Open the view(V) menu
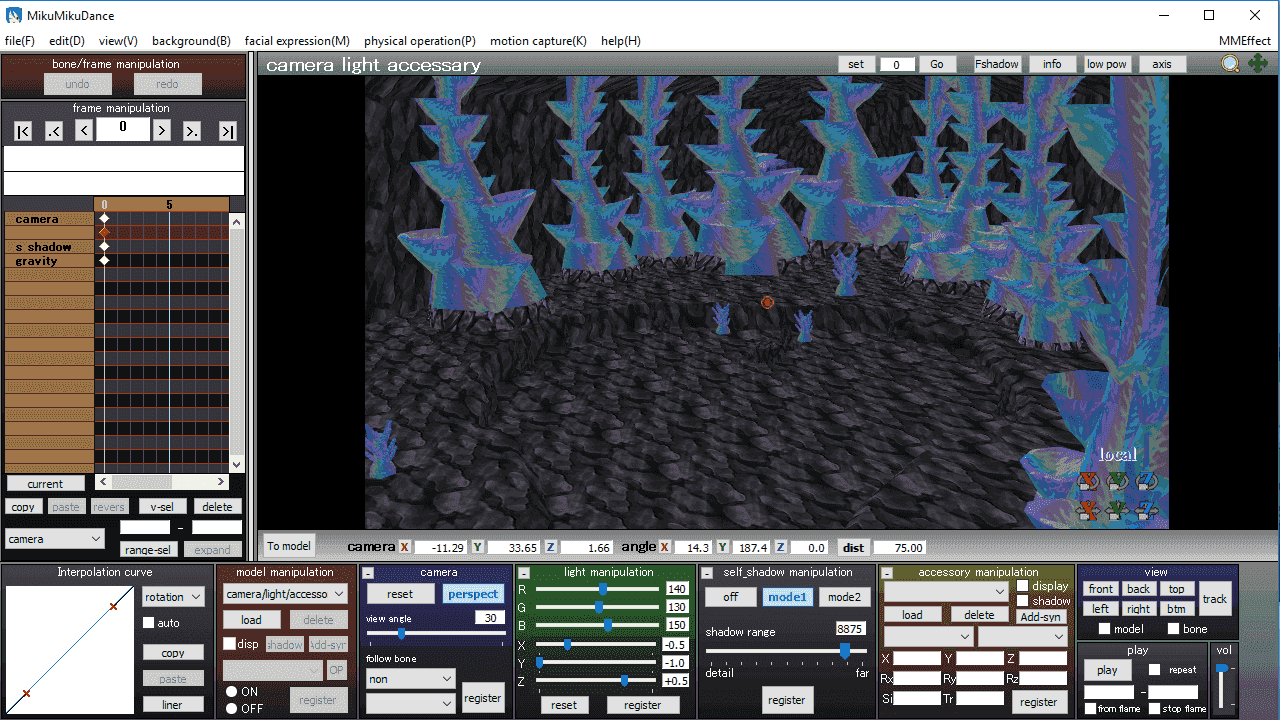Viewport: 1280px width, 720px height. point(118,41)
